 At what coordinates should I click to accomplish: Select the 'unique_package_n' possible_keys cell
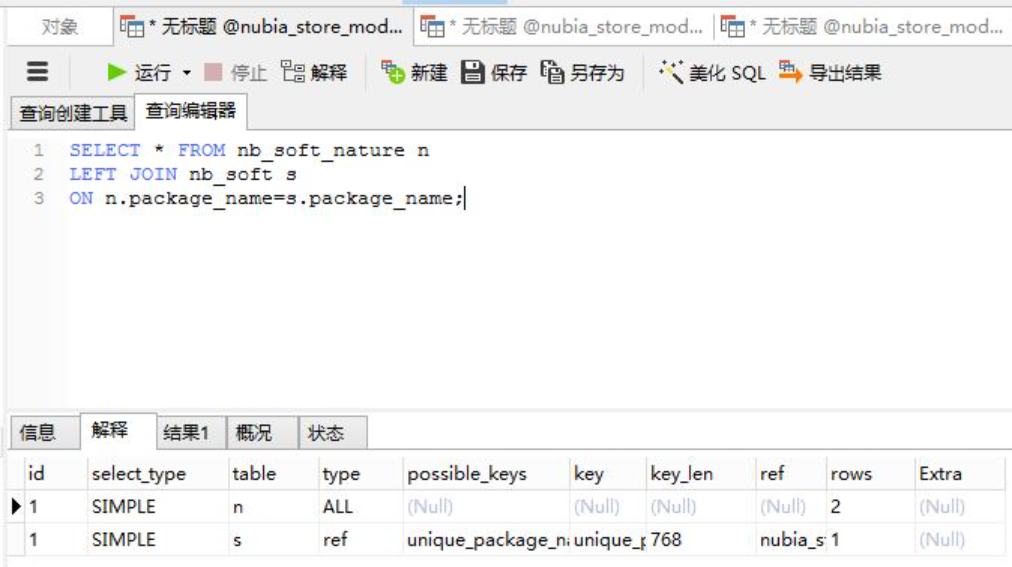pos(486,540)
